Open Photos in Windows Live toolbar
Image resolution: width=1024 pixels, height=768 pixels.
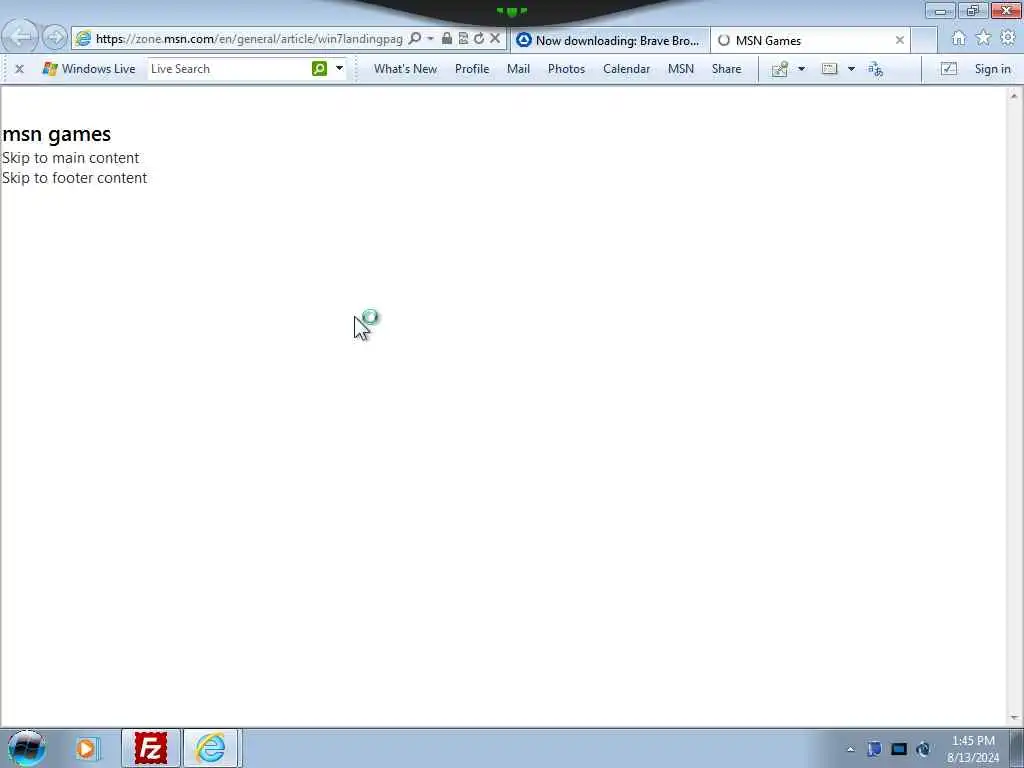(566, 69)
